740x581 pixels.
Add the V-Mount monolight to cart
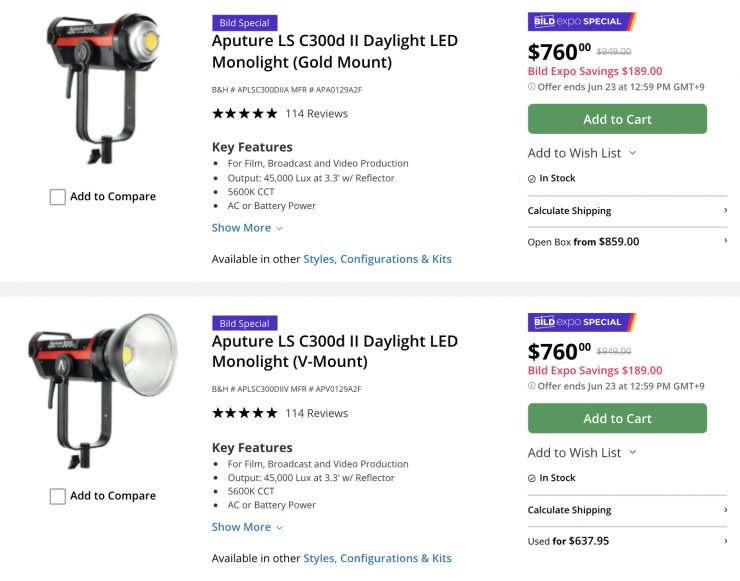(617, 419)
